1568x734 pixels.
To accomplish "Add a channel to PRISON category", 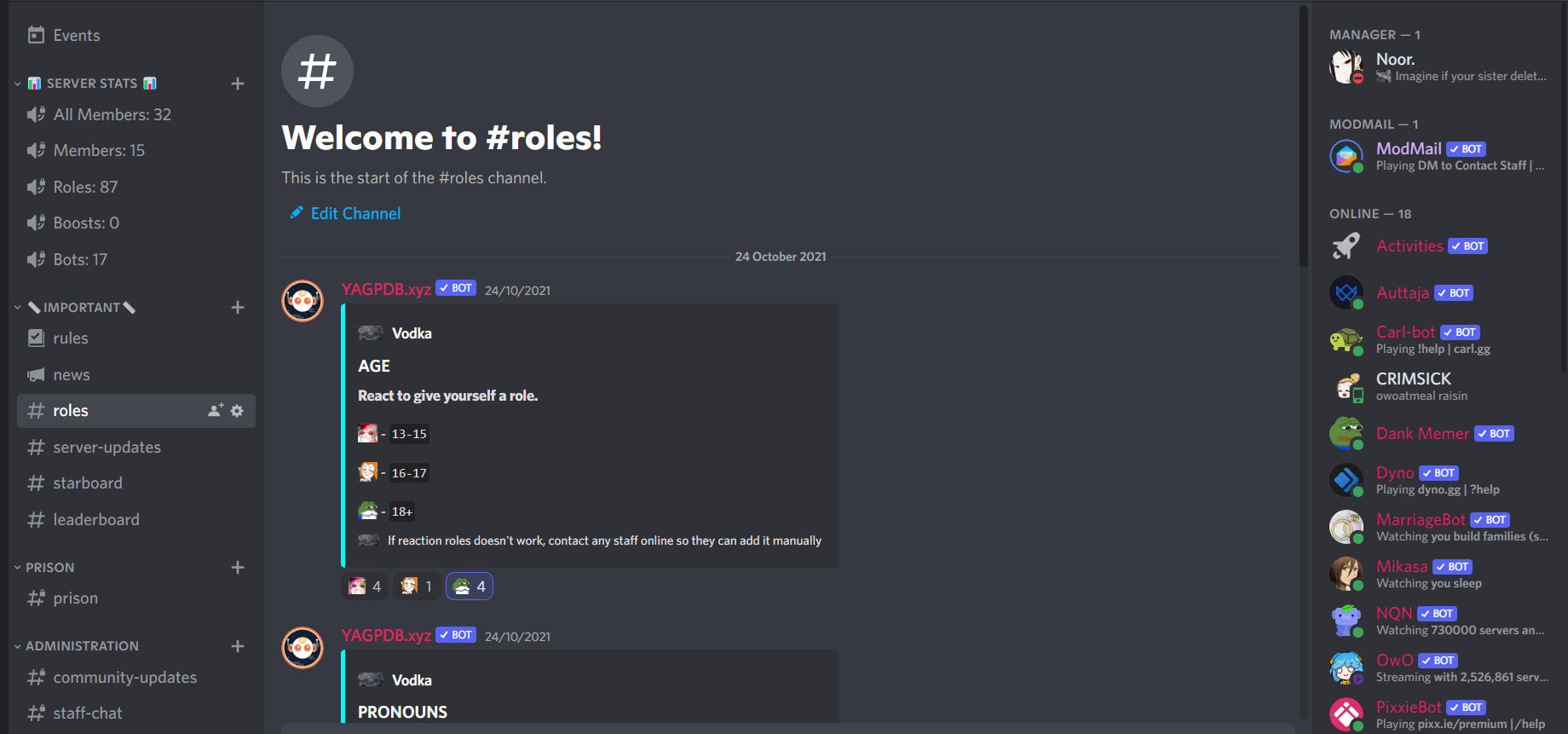I will pos(238,567).
